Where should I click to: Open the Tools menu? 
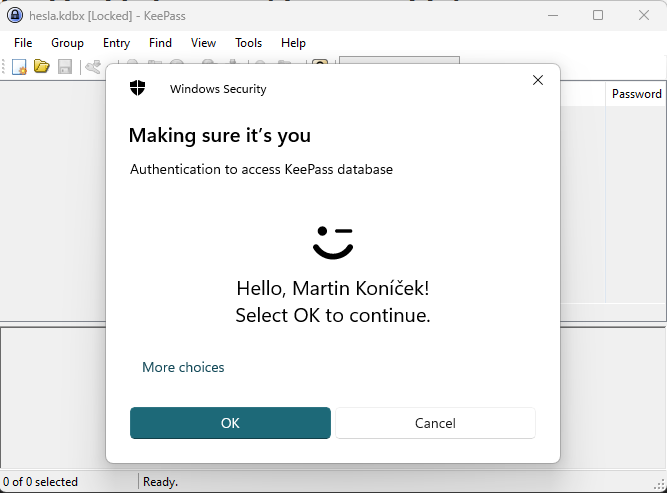tap(248, 43)
